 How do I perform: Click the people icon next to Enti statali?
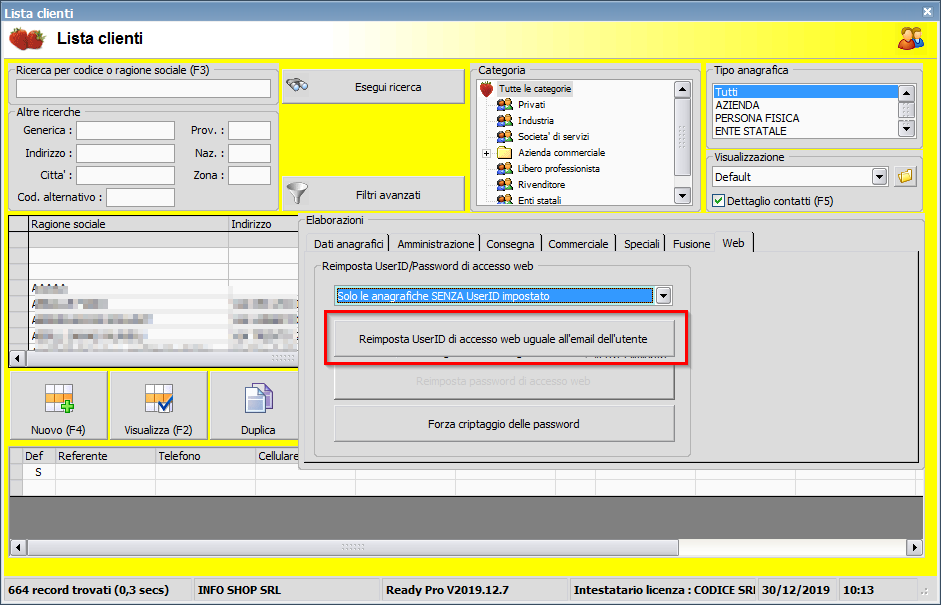click(x=505, y=199)
